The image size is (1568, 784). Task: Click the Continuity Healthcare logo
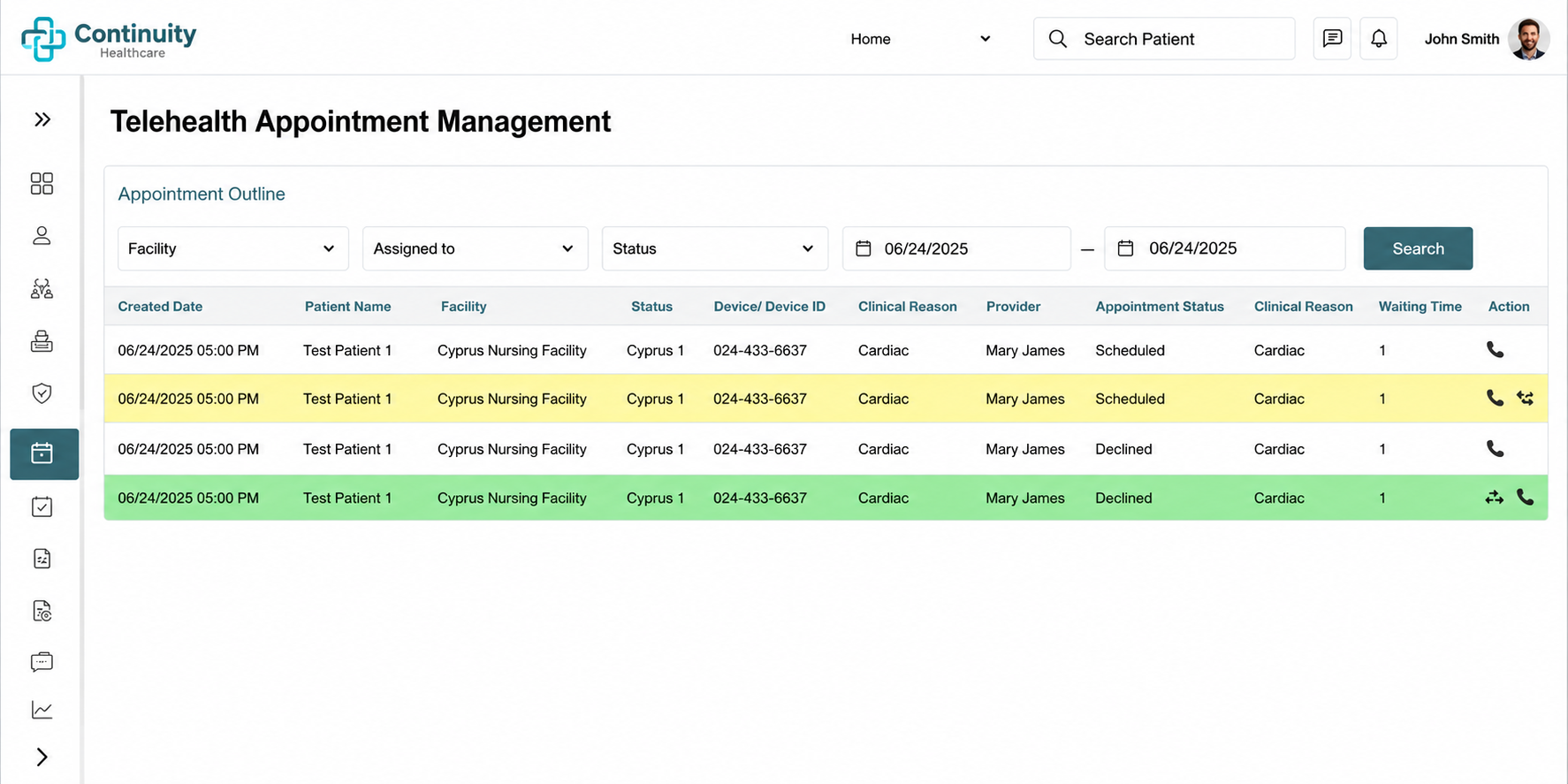pyautogui.click(x=109, y=39)
